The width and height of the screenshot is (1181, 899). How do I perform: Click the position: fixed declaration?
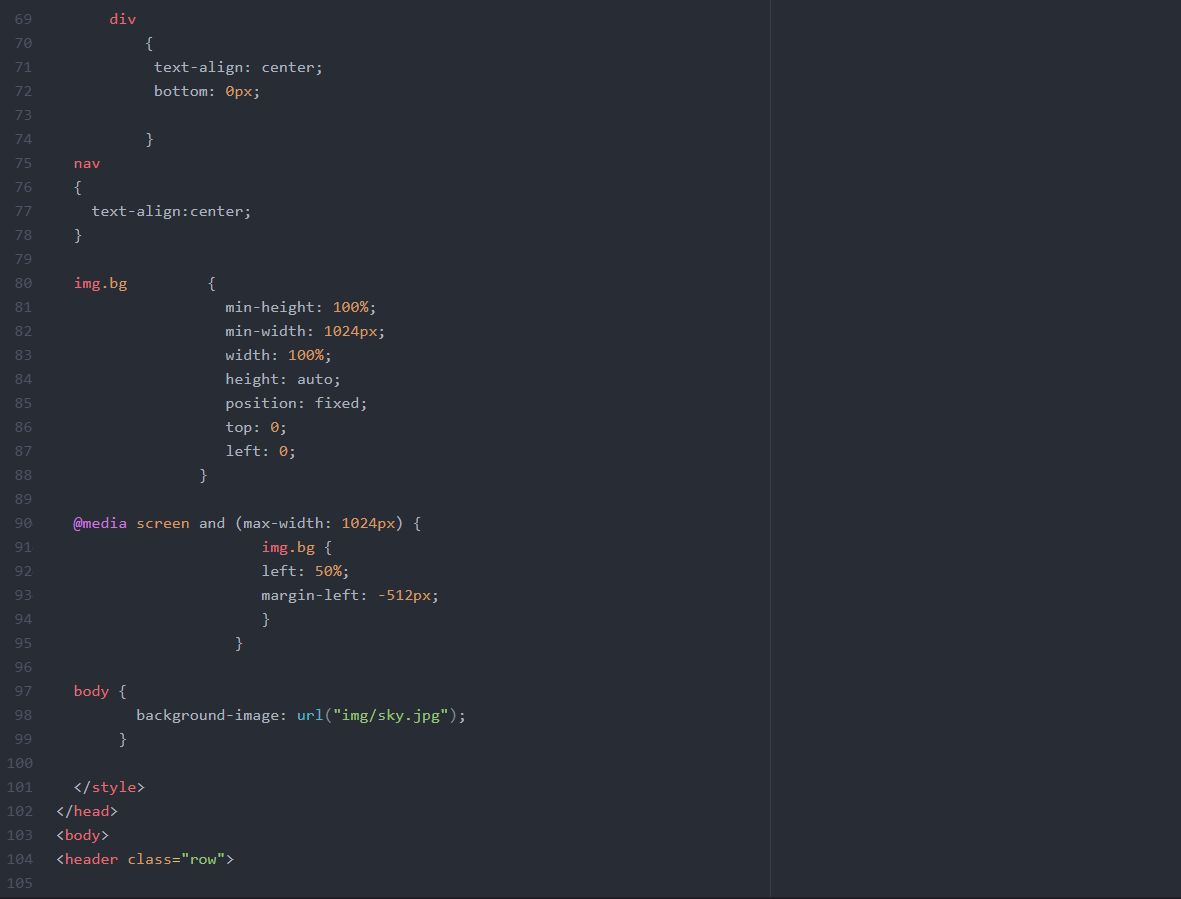[x=294, y=402]
